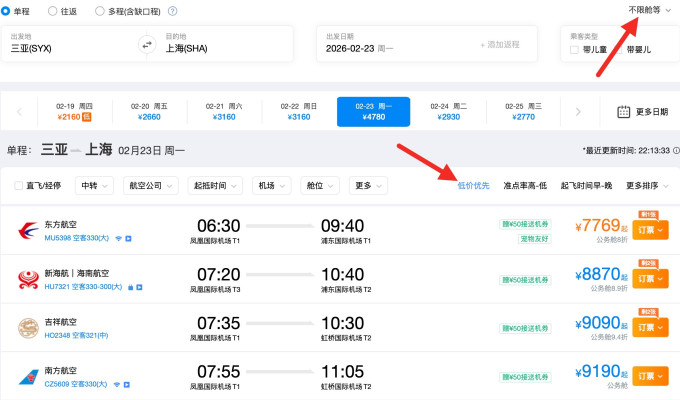Click the 南方航空 airline logo
The width and height of the screenshot is (680, 400).
tap(28, 377)
